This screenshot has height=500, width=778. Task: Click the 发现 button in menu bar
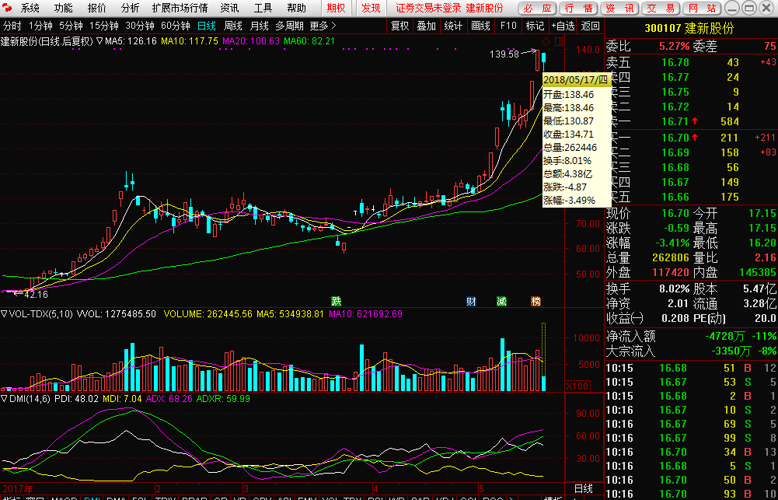coord(370,8)
